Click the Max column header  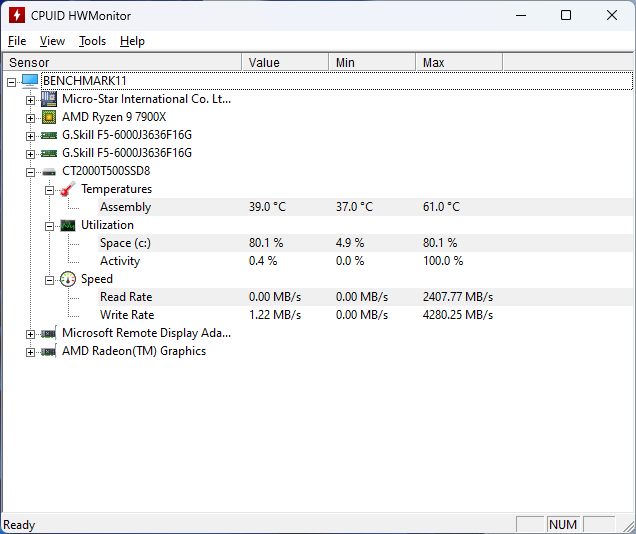tap(459, 62)
